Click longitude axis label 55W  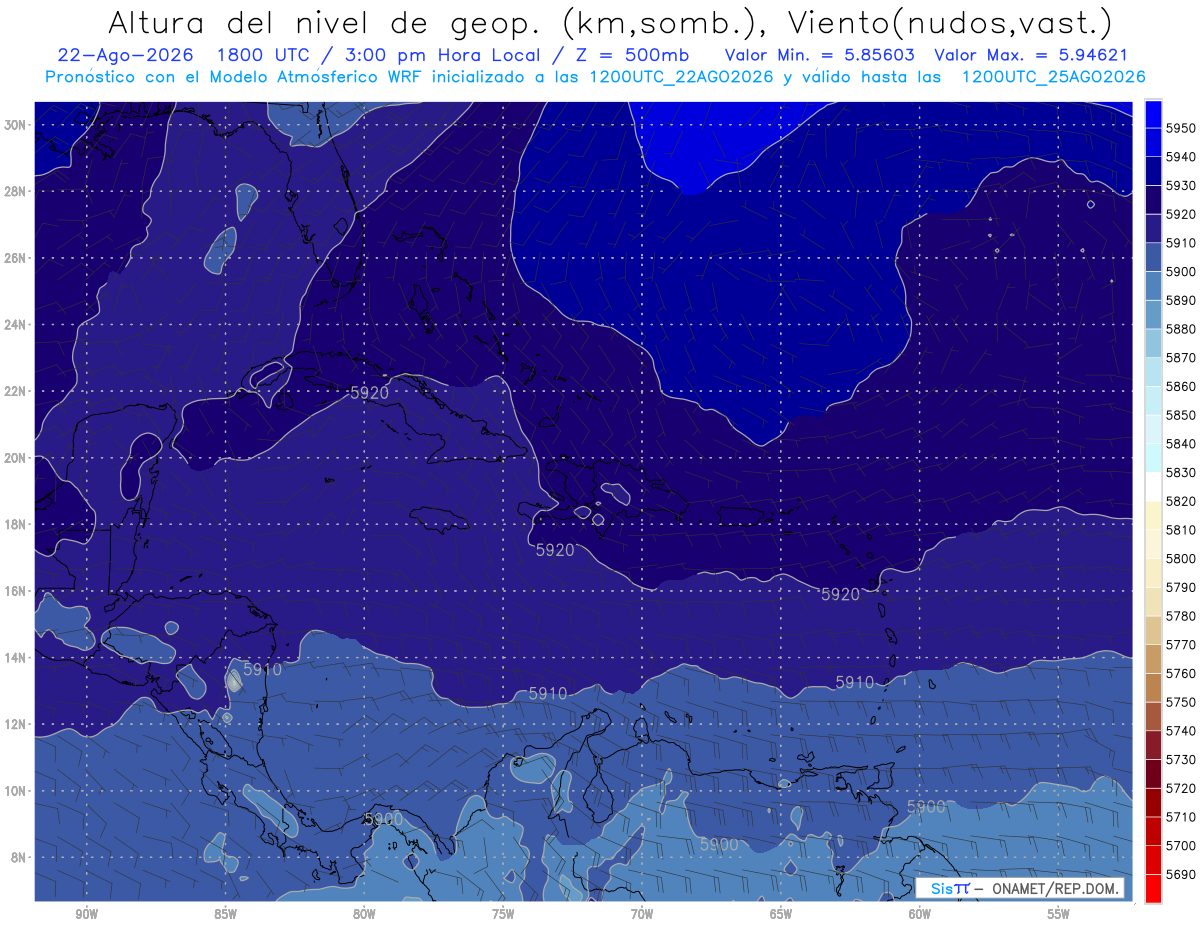tap(1059, 915)
